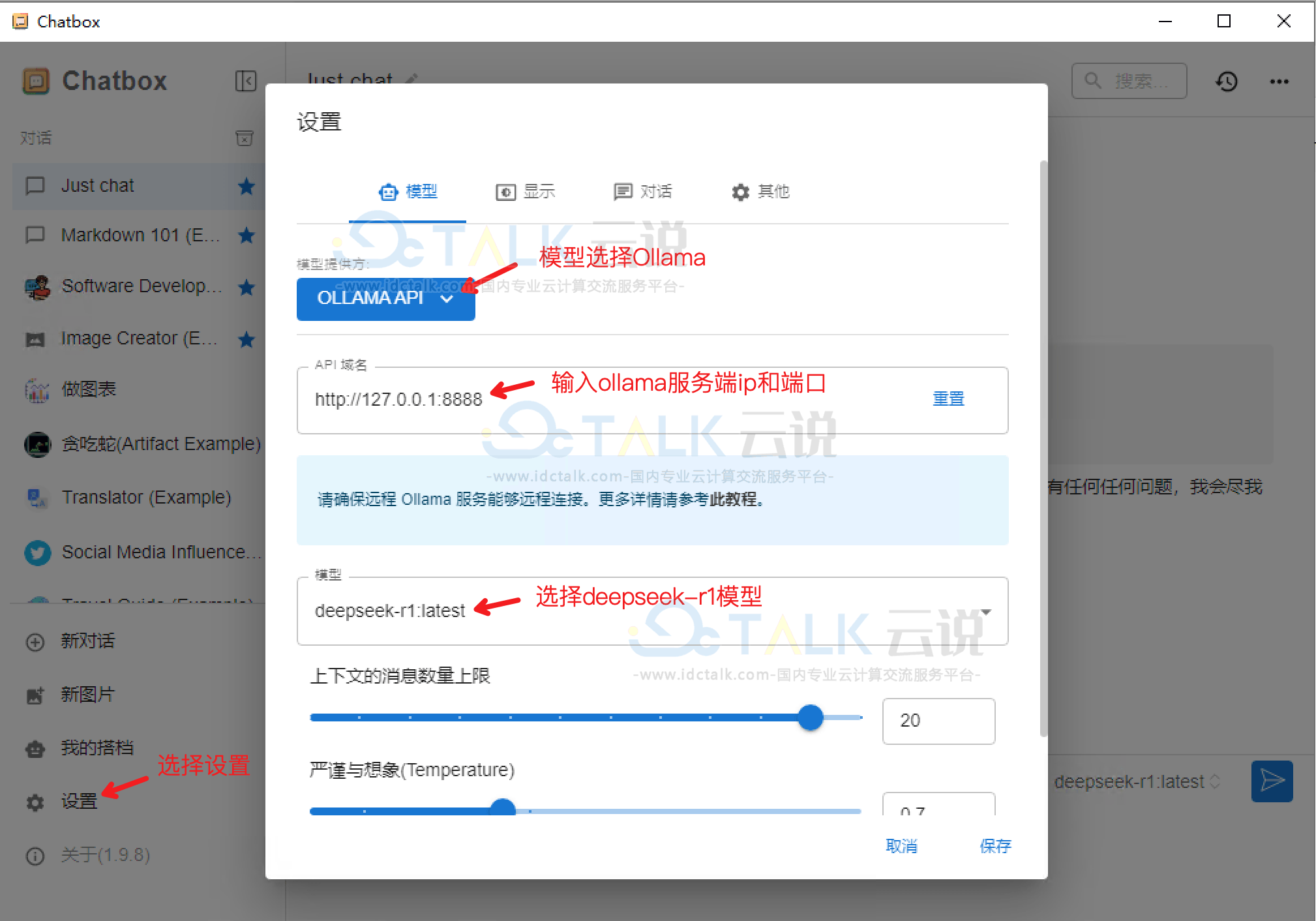This screenshot has width=1316, height=921.
Task: Open the three-dot more menu
Action: pos(1279,82)
